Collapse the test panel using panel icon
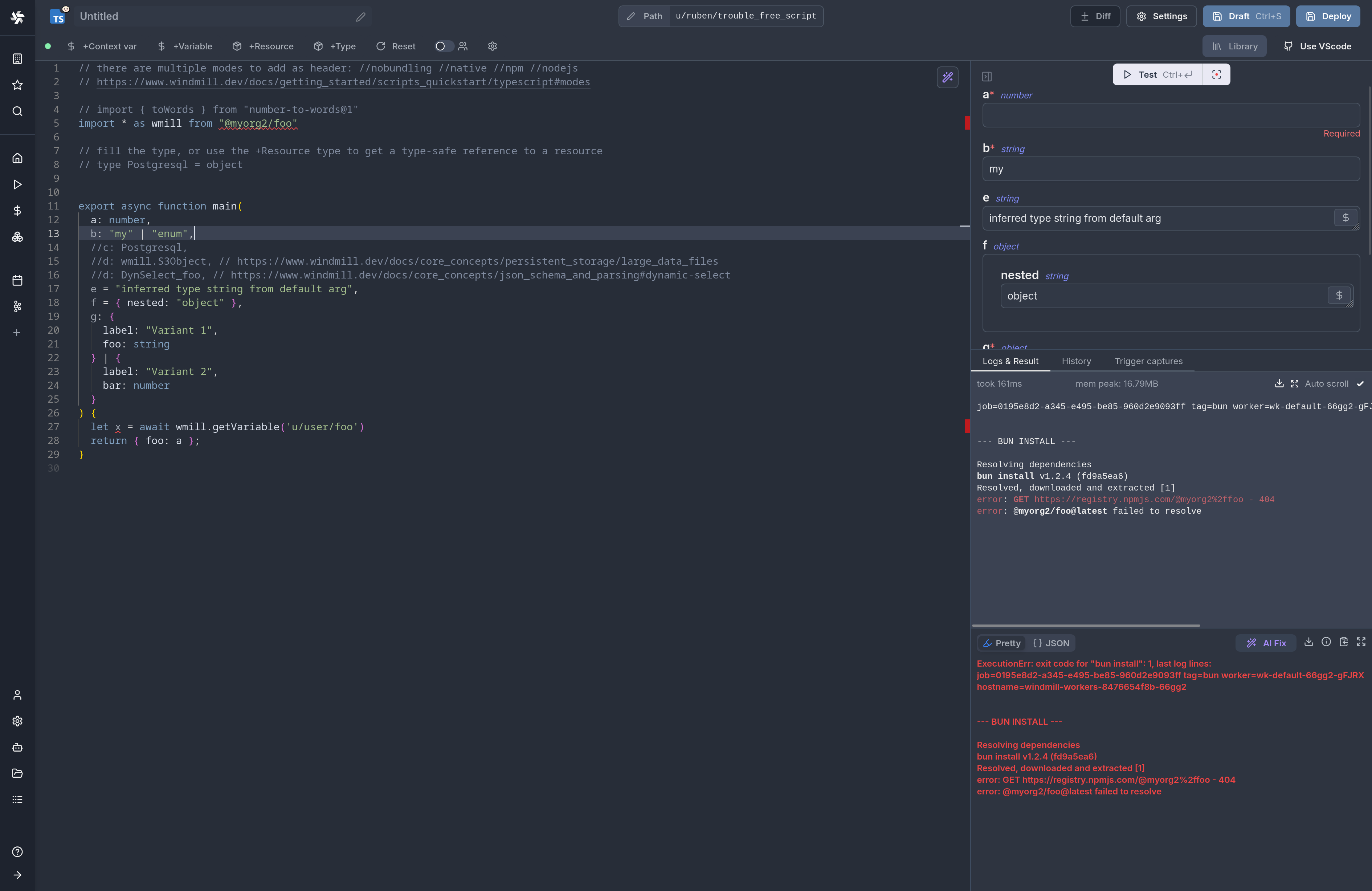Image resolution: width=1372 pixels, height=891 pixels. coord(986,77)
